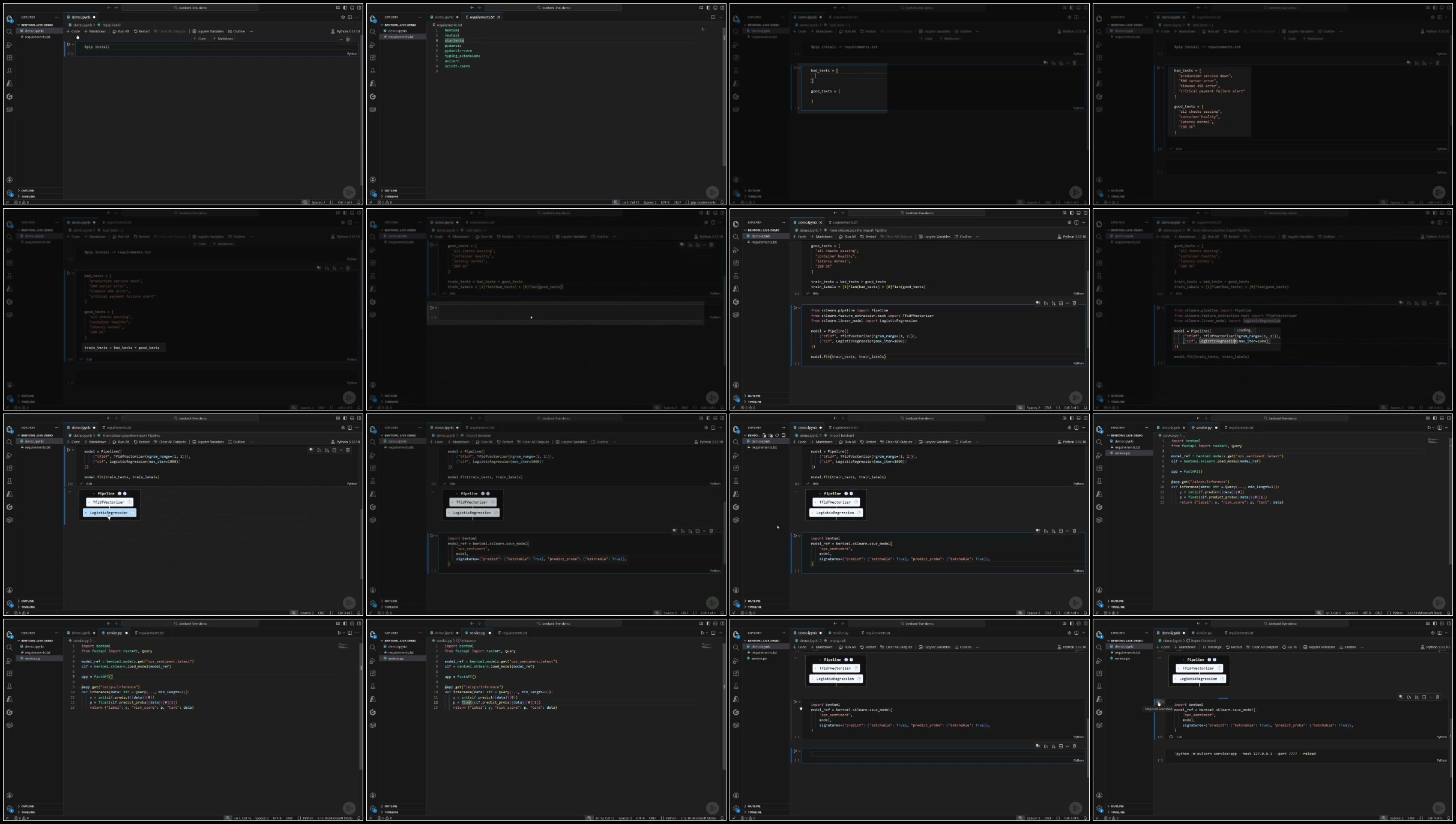Viewport: 1456px width, 824px height.
Task: Open Search in activity bar beside open requirements.txt editor
Action: coord(372,31)
